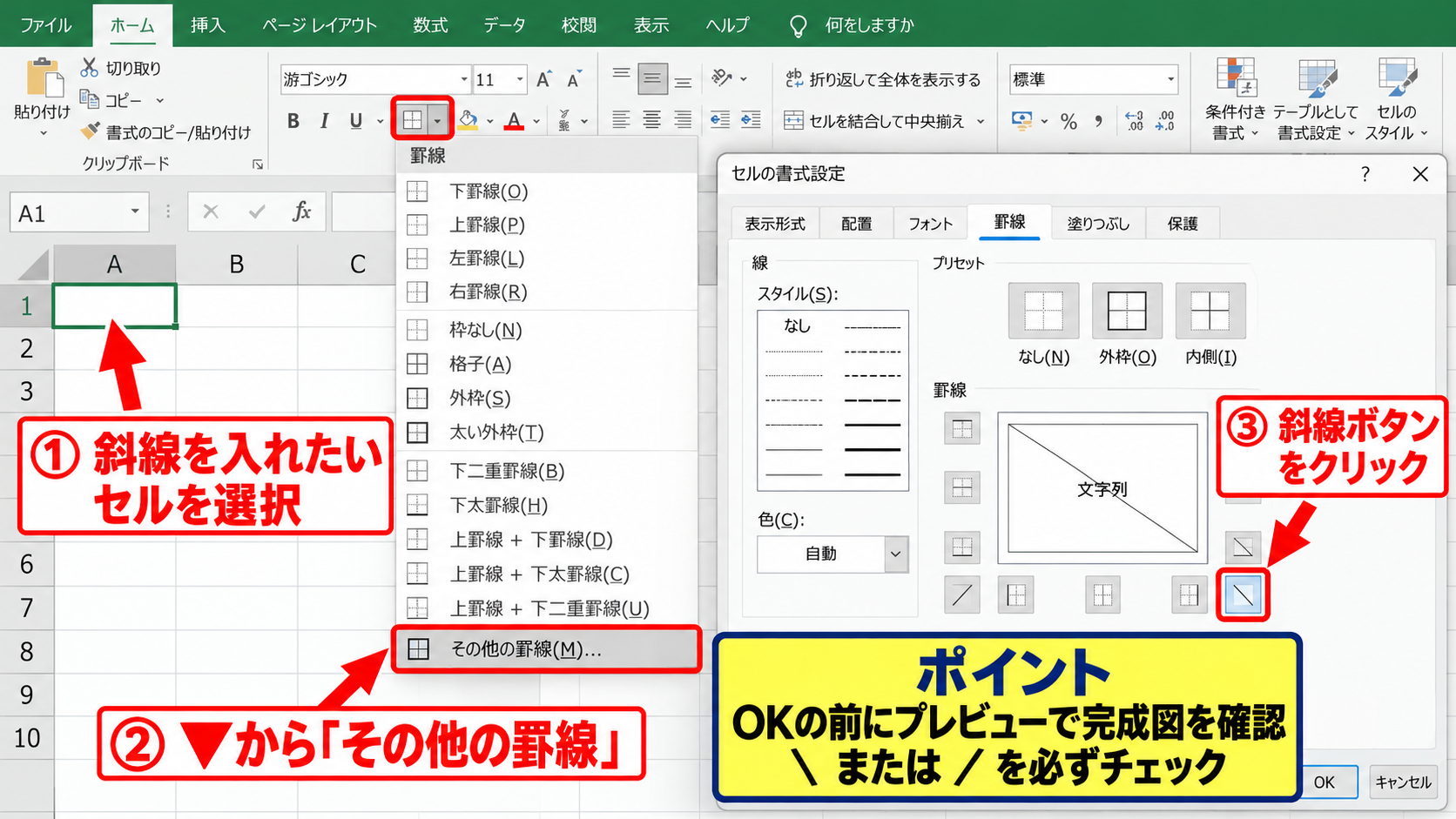Choose 格子(A) from border menu
The width and height of the screenshot is (1456, 819).
547,364
